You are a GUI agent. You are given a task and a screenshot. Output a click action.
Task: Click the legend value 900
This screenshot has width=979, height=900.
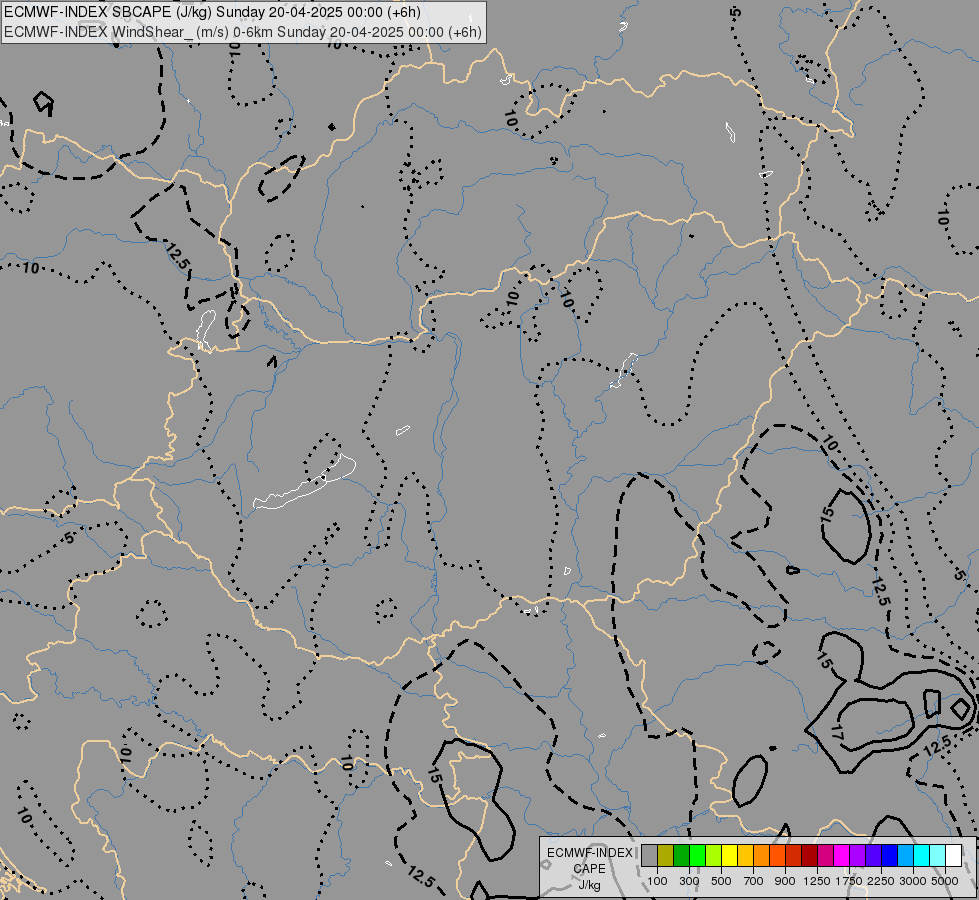[x=785, y=881]
